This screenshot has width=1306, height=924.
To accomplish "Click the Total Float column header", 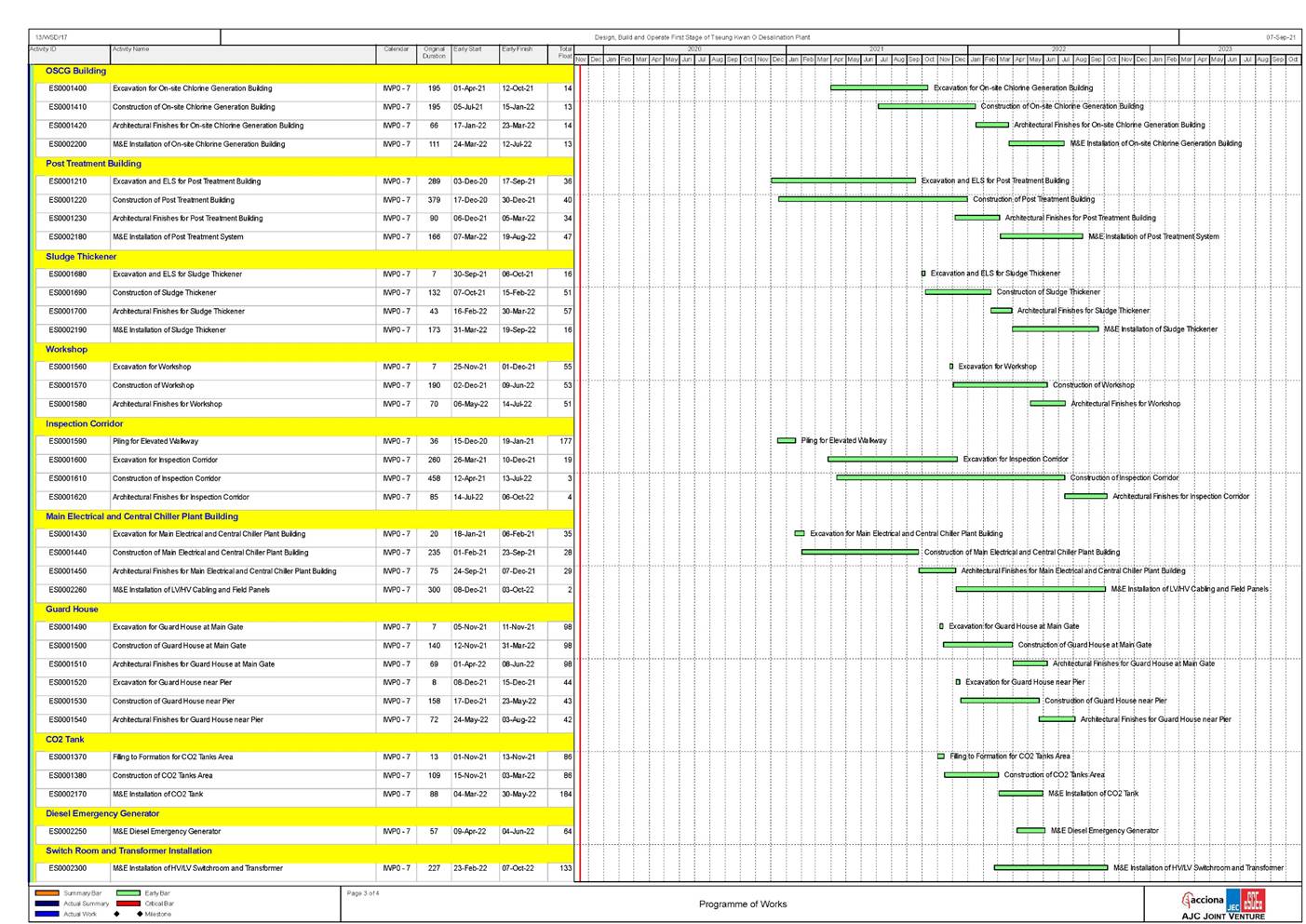I will (565, 53).
